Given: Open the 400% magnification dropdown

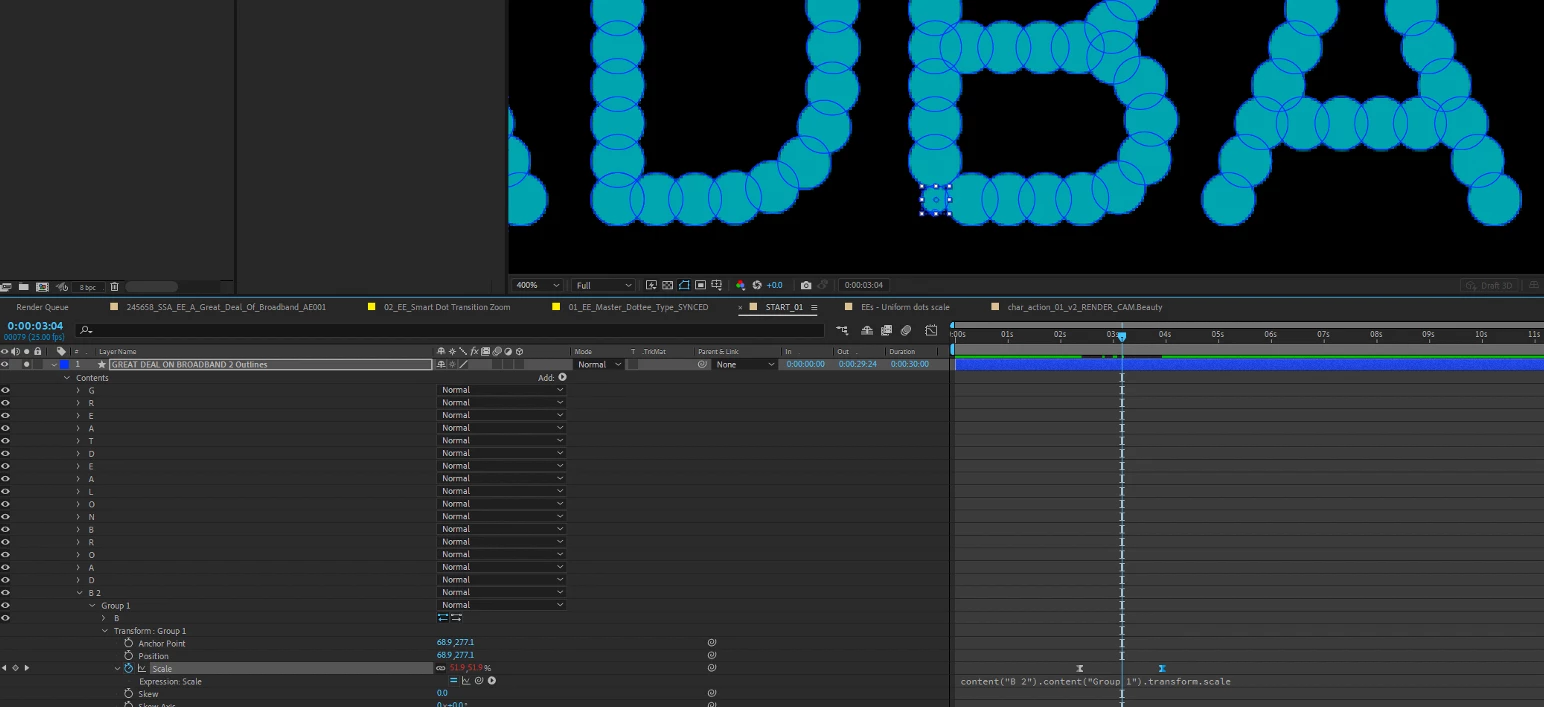Looking at the screenshot, I should click(x=537, y=285).
